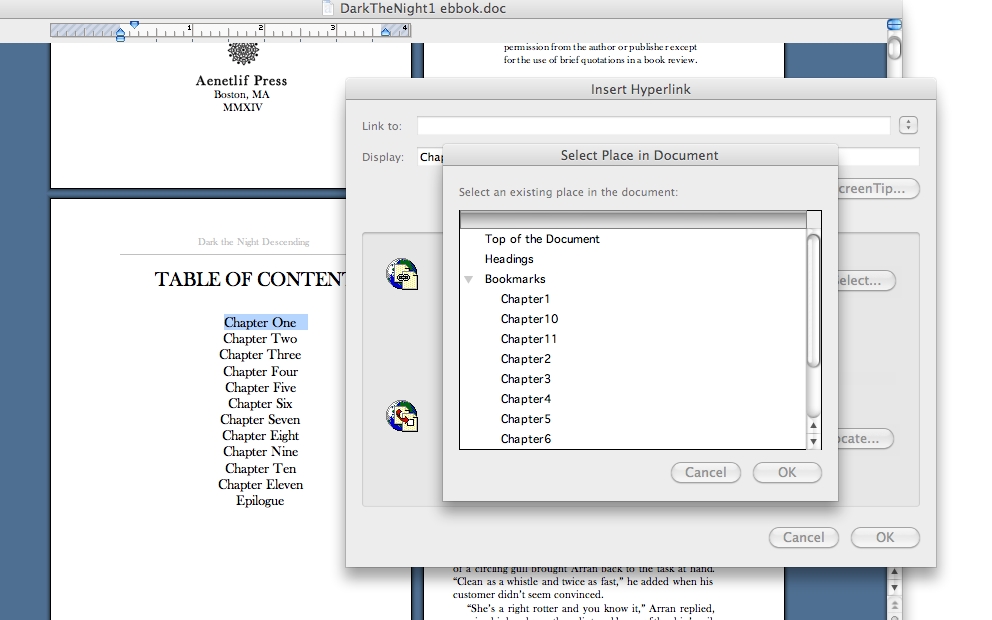The image size is (992, 620).
Task: Click the toolbar toggle pill in the title bar
Action: pos(894,24)
